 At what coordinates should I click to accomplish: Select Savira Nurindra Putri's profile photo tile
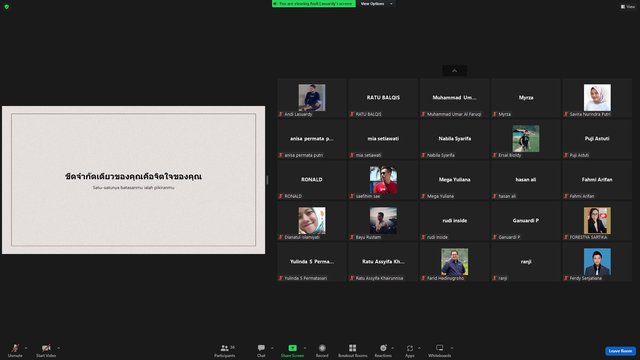coord(597,98)
